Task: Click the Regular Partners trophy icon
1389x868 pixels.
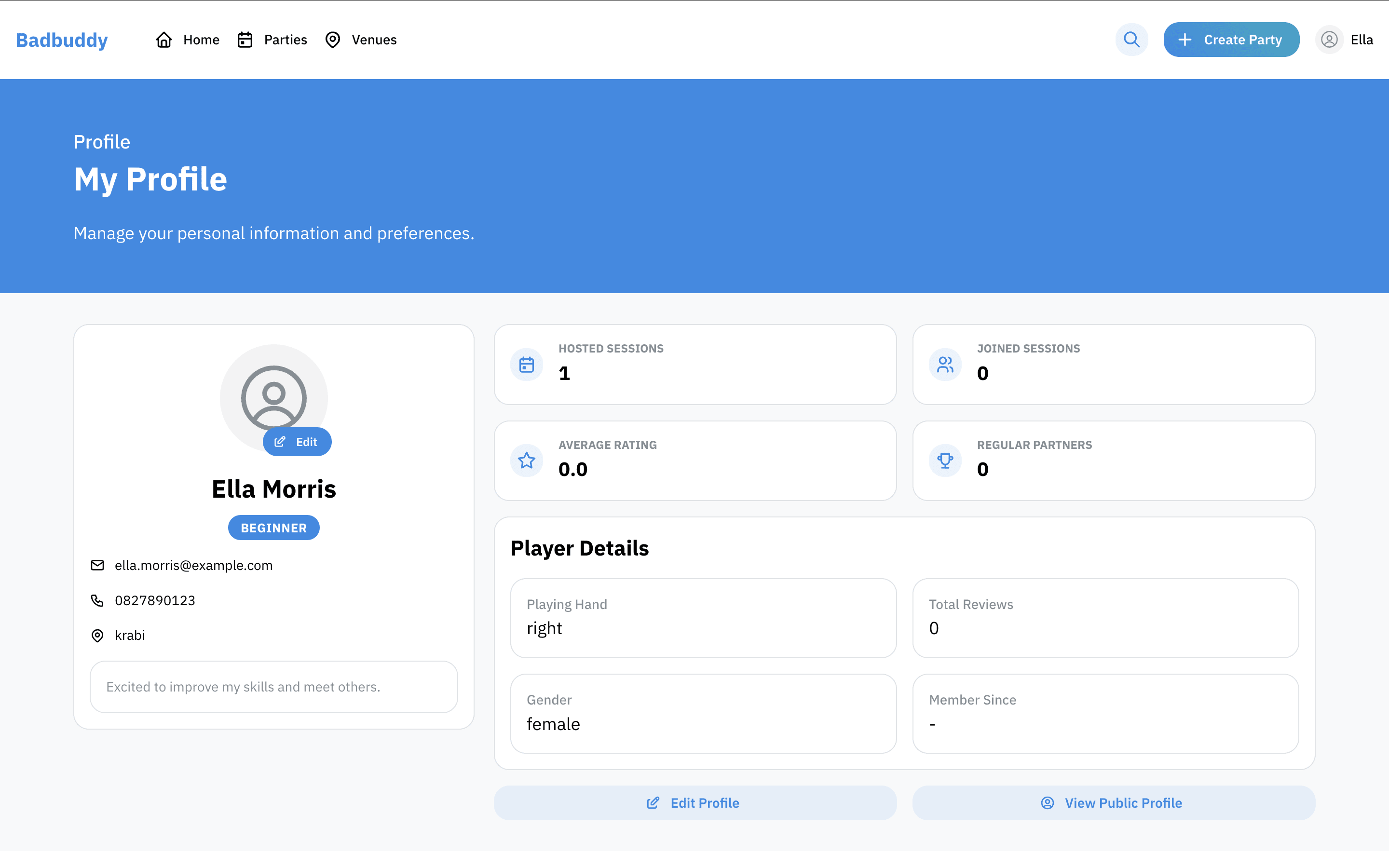Action: click(945, 461)
